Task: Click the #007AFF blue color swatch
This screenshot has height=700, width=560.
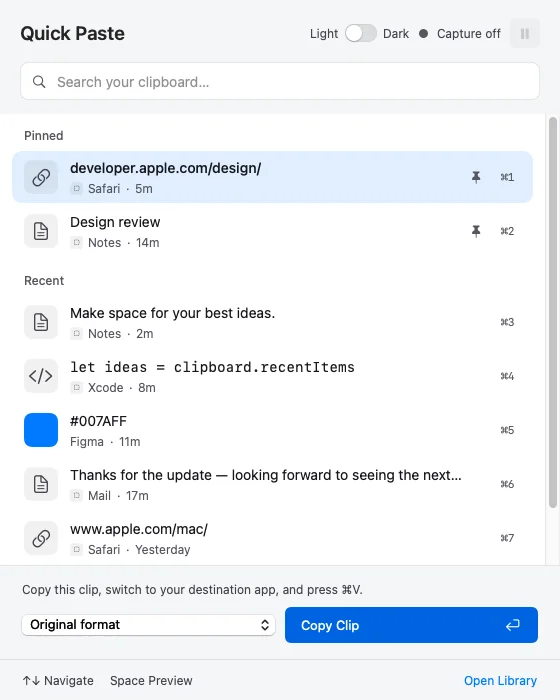Action: tap(41, 430)
